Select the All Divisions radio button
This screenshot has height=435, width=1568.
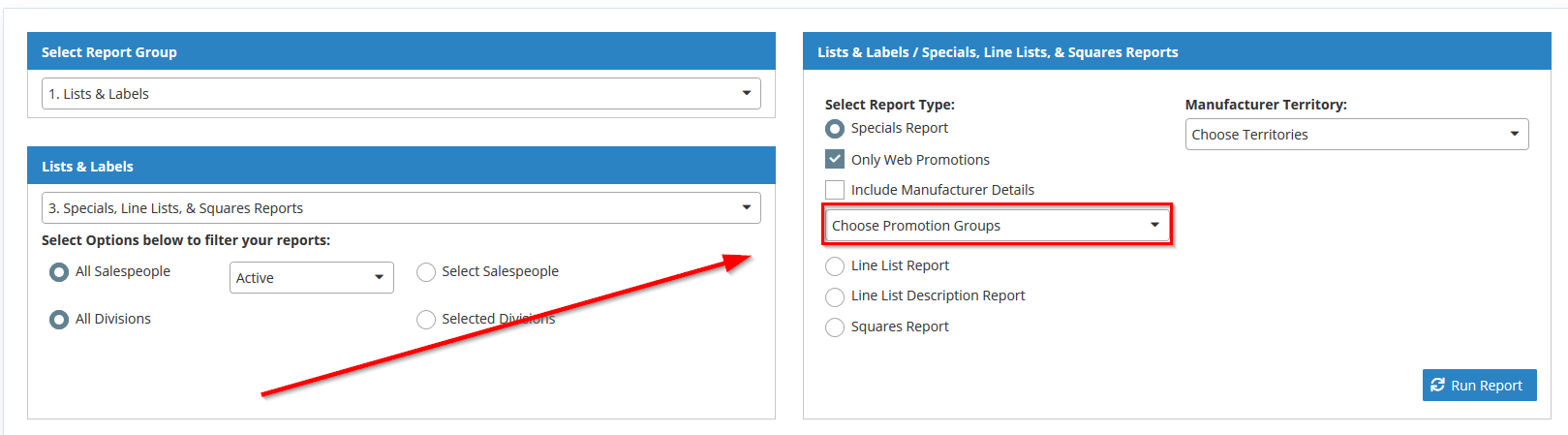coord(59,320)
